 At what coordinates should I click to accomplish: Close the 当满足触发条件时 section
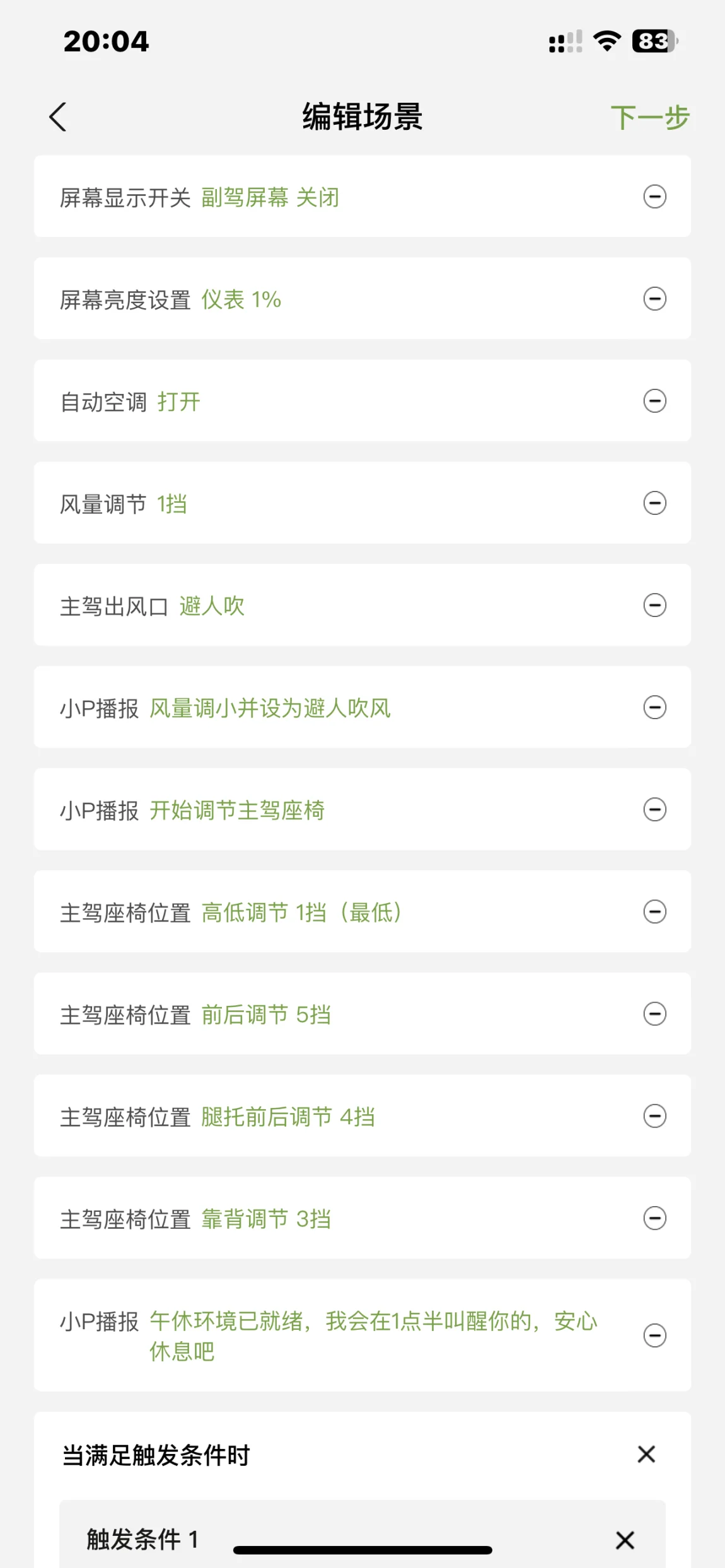[646, 1455]
